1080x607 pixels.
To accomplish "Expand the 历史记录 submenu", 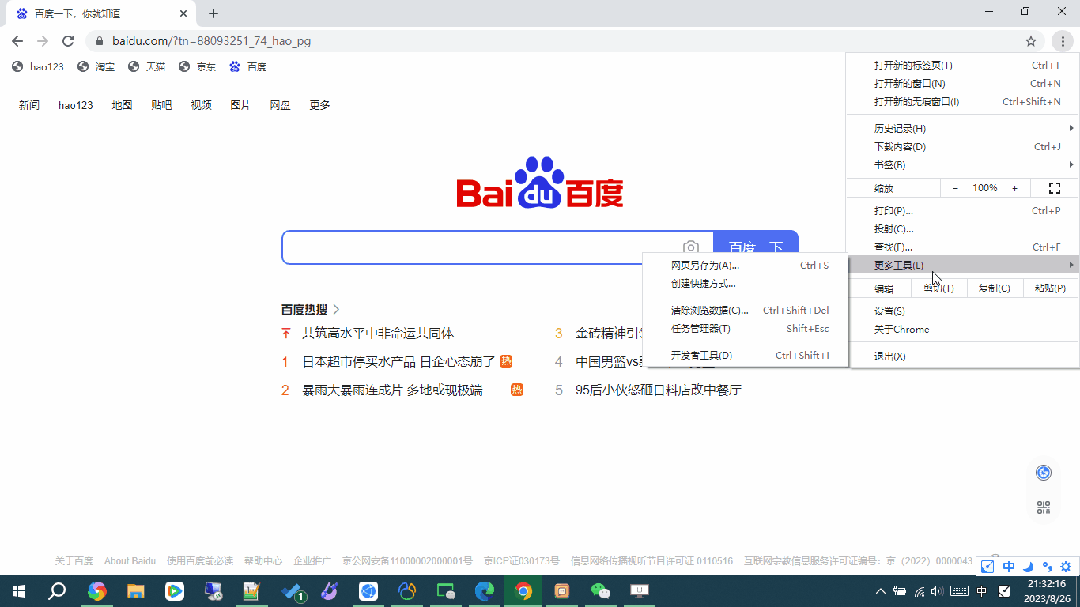I will point(964,129).
